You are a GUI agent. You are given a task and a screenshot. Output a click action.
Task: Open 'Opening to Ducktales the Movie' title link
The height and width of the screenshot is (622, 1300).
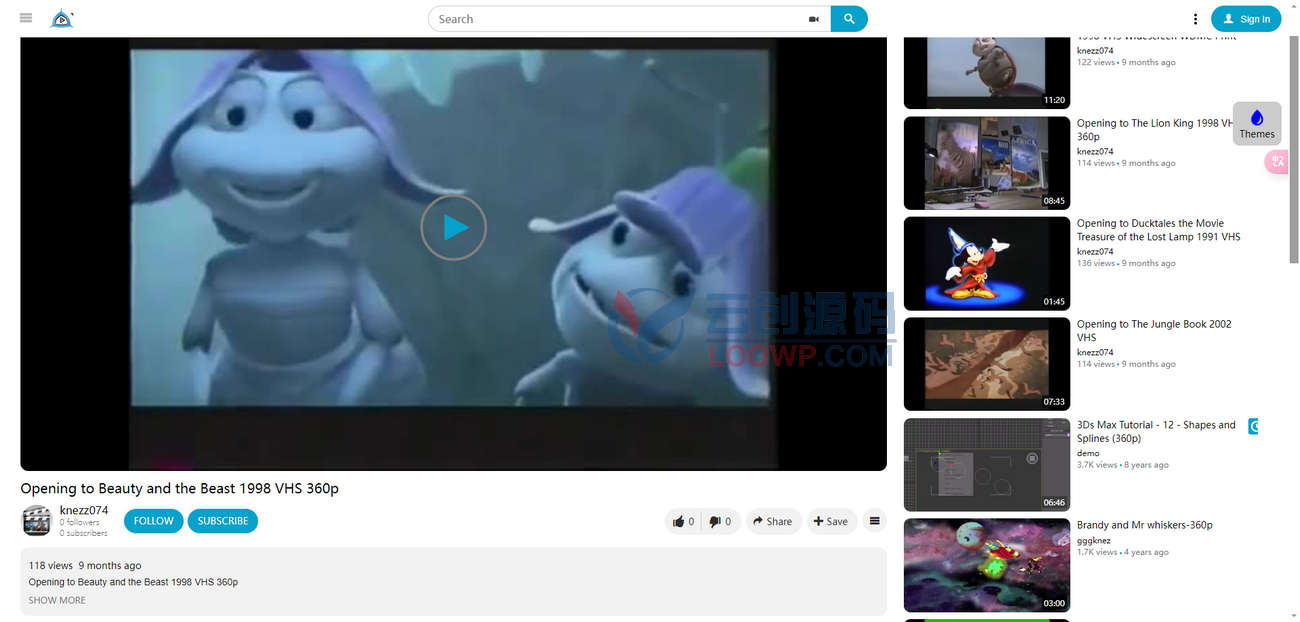click(1158, 230)
